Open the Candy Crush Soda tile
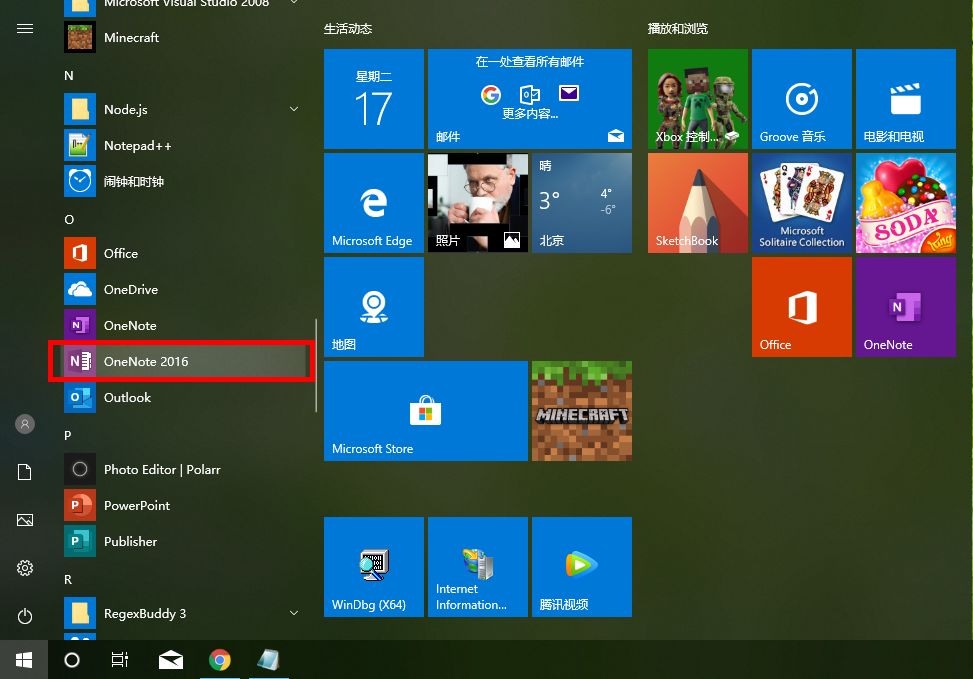The height and width of the screenshot is (679, 973). pyautogui.click(x=906, y=203)
